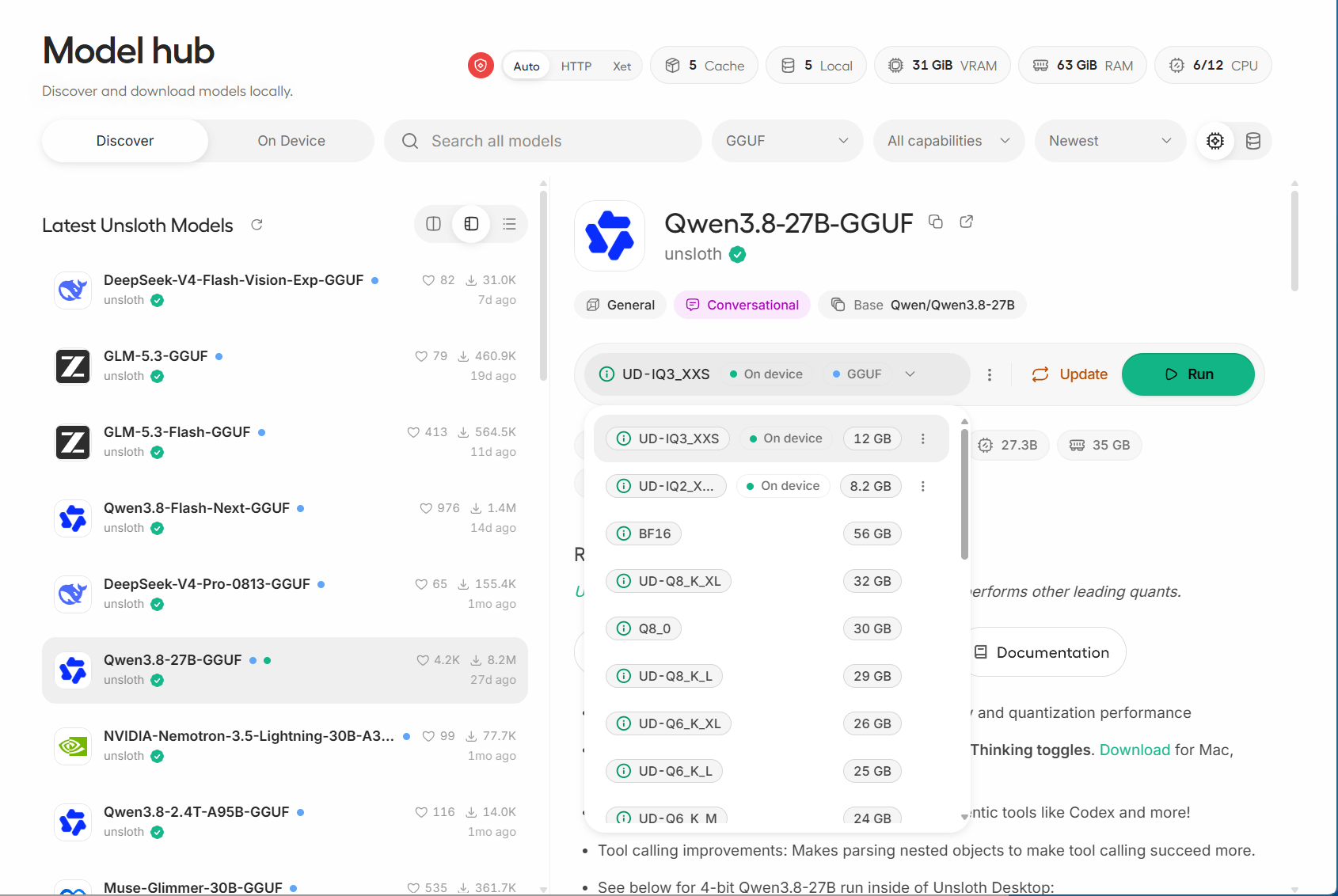Select the Xet download mode

(622, 66)
